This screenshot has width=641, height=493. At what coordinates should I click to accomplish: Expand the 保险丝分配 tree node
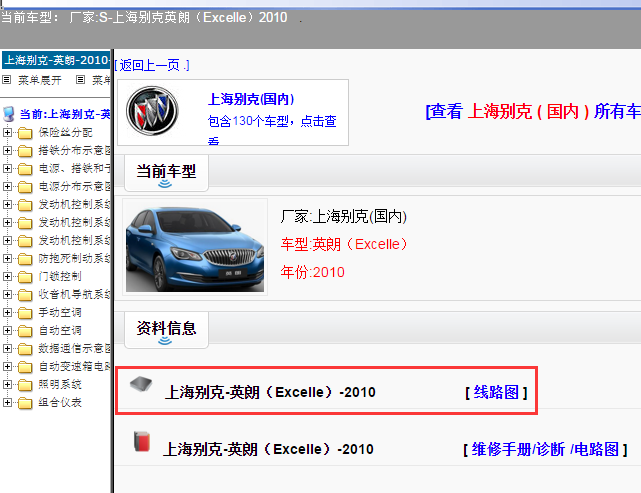tap(7, 132)
